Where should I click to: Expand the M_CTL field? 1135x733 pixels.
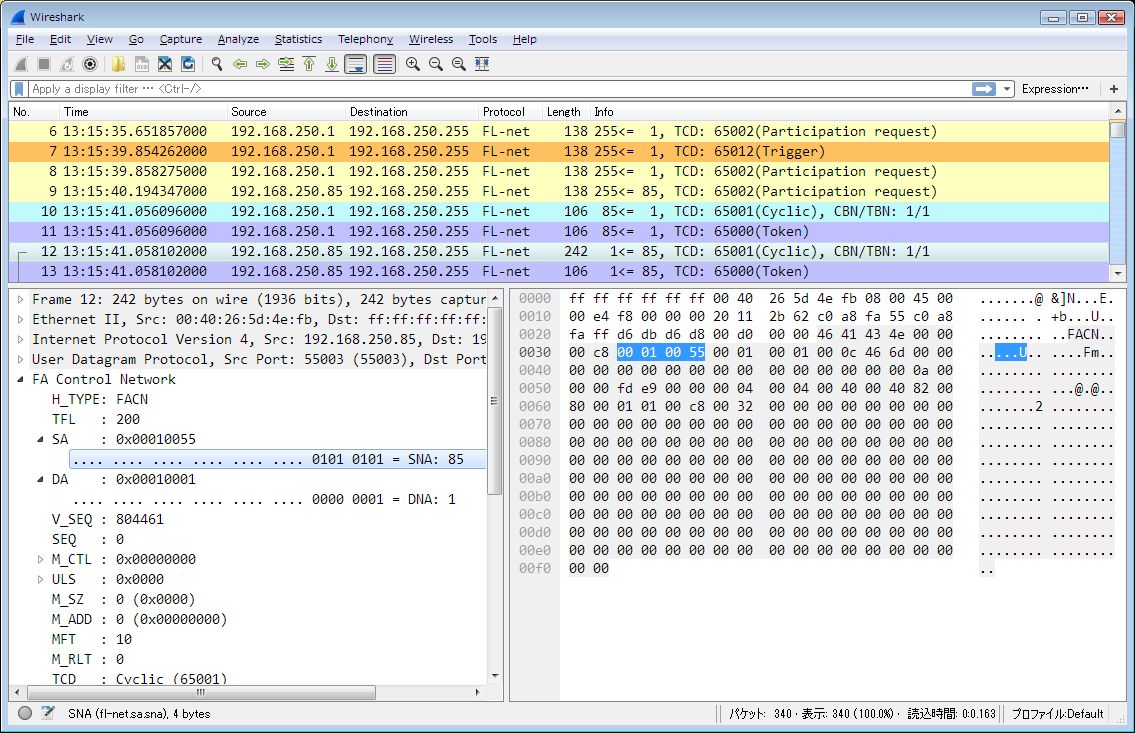coord(41,559)
